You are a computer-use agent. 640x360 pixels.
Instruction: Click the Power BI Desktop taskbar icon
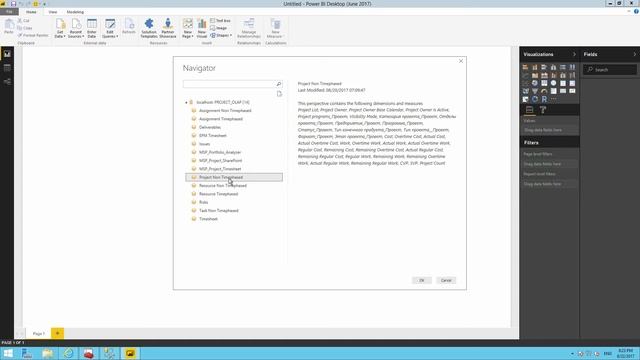[130, 353]
